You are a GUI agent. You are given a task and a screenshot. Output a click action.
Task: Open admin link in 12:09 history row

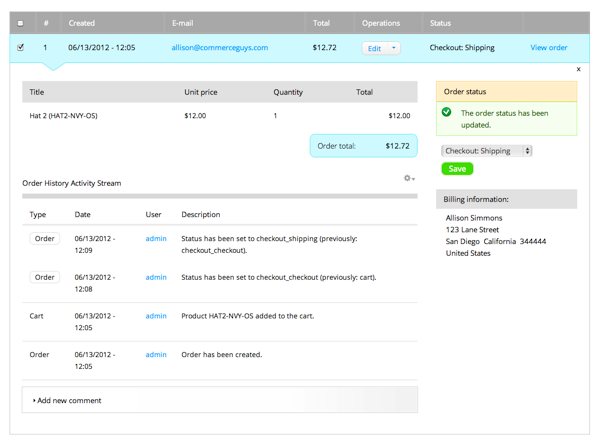tap(156, 238)
